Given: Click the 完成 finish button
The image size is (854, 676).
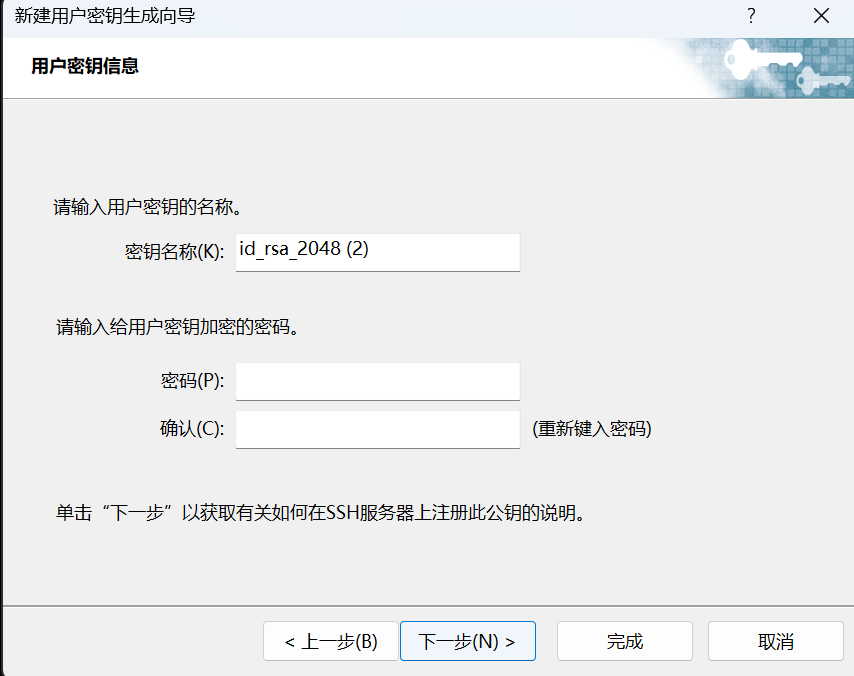Looking at the screenshot, I should [x=624, y=641].
